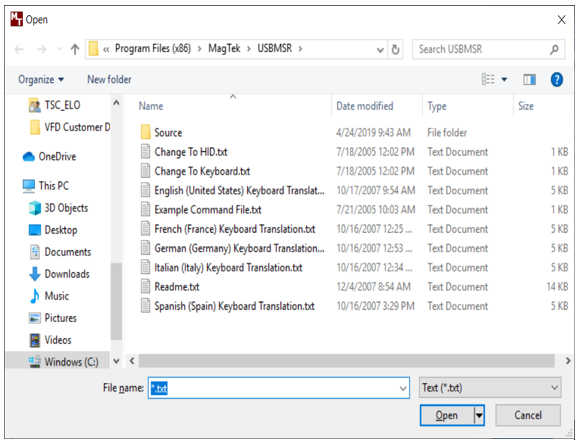Select Change To Keyboard.txt file icon
The height and width of the screenshot is (442, 581).
(146, 171)
